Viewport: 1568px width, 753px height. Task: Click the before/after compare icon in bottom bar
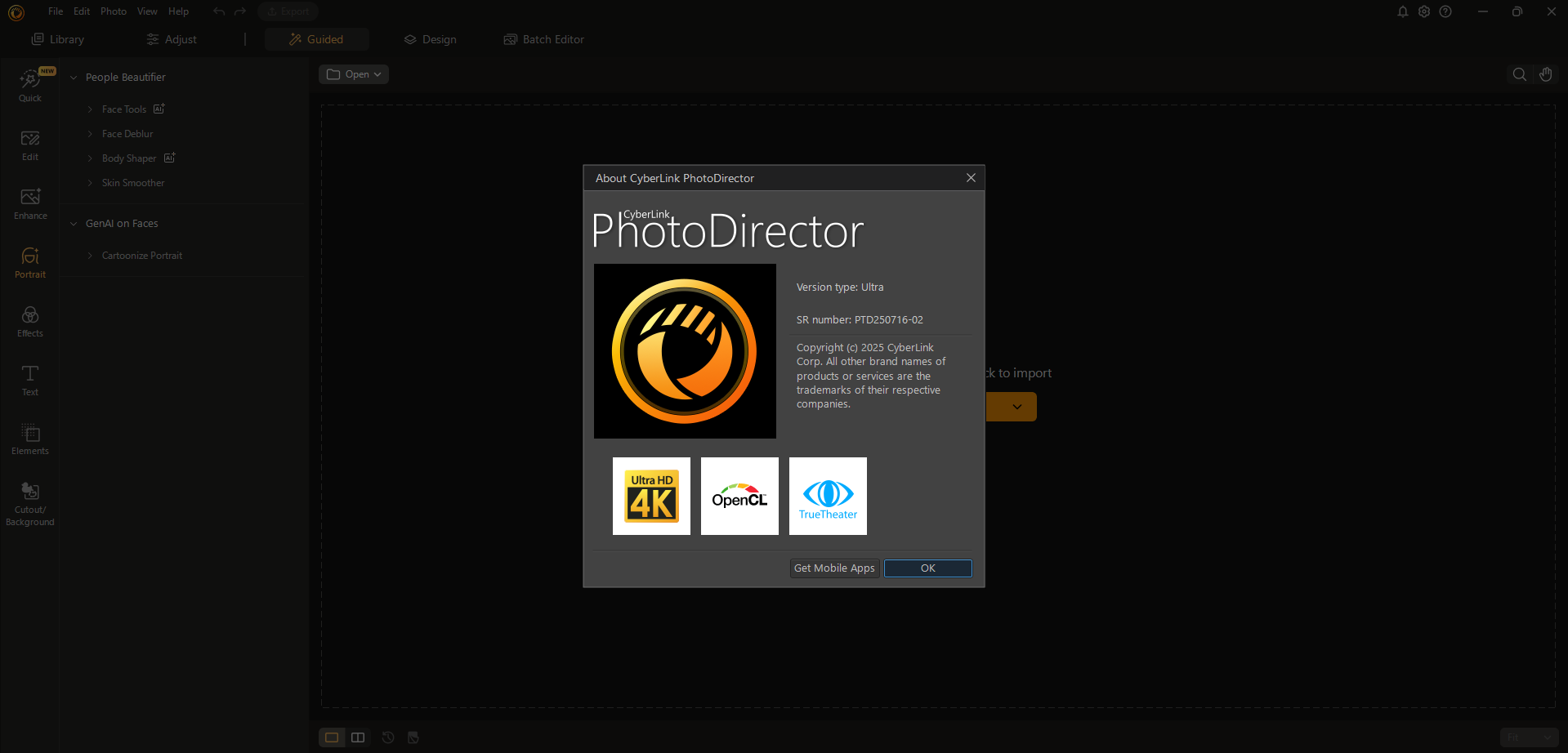[x=413, y=737]
